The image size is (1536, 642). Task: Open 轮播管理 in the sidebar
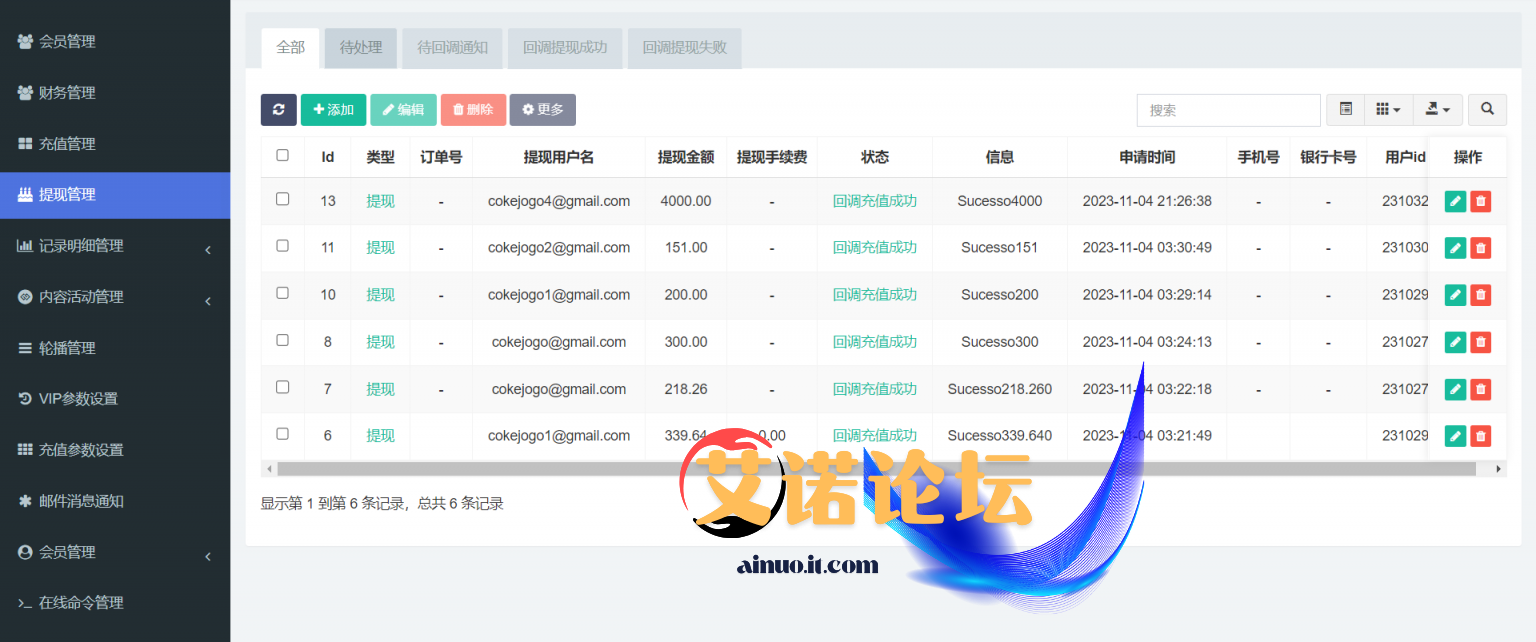67,348
